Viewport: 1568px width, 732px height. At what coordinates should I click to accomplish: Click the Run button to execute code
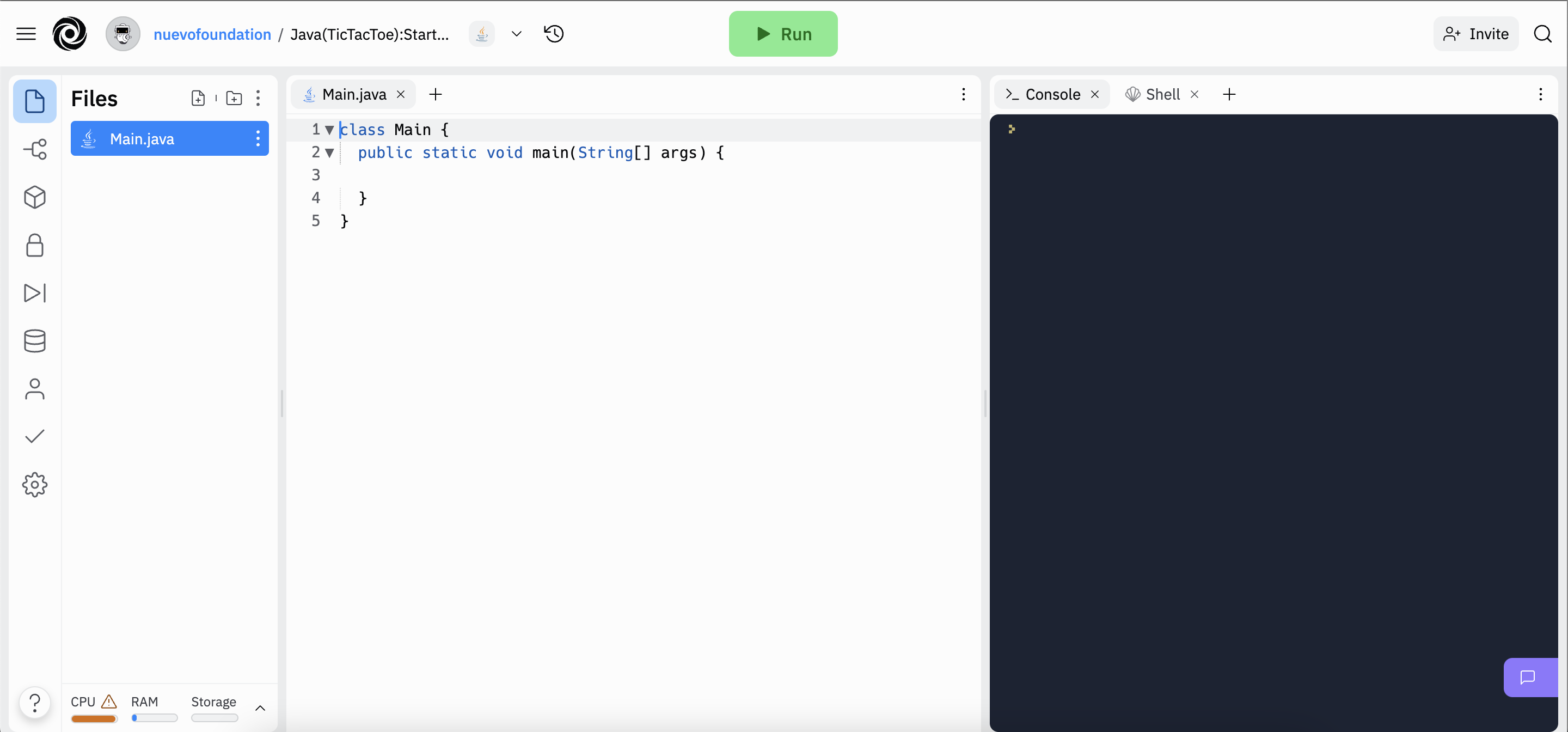784,34
